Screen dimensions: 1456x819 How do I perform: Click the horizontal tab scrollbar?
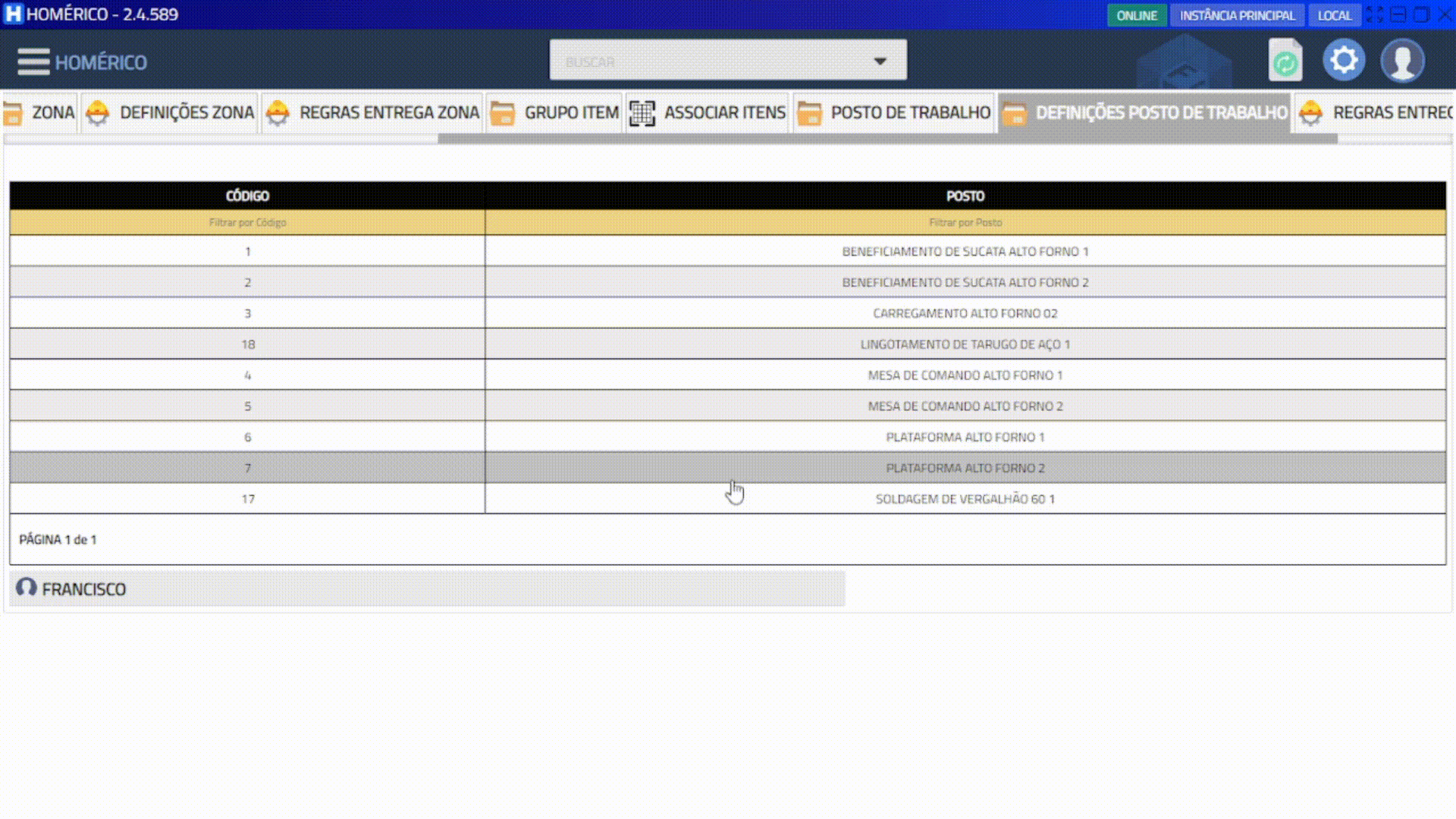[887, 139]
